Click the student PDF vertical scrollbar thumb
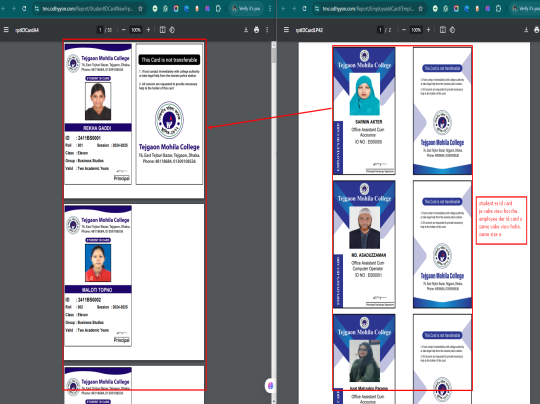Image resolution: width=540 pixels, height=404 pixels. coord(274,54)
